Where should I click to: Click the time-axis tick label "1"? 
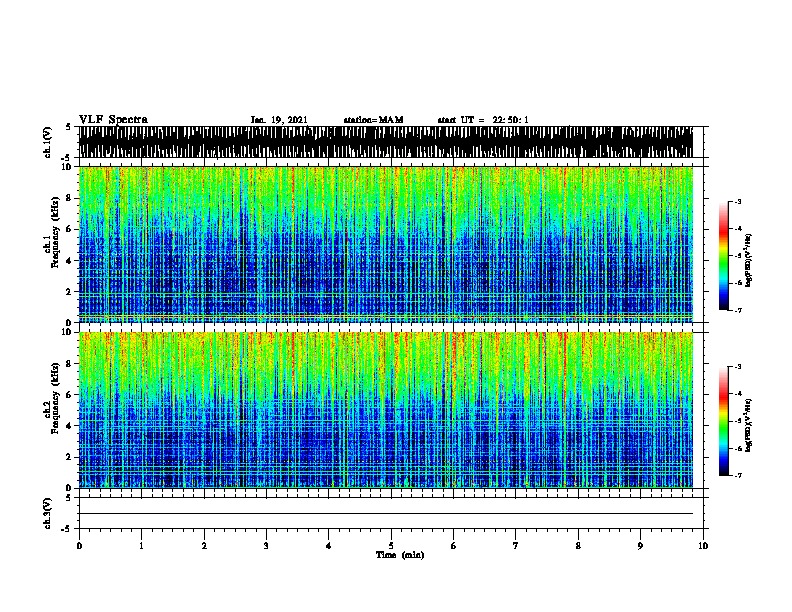click(x=141, y=546)
